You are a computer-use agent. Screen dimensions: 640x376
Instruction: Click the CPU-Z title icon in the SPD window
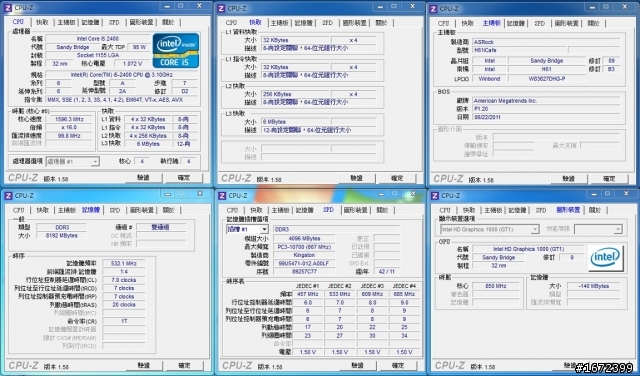pyautogui.click(x=222, y=196)
